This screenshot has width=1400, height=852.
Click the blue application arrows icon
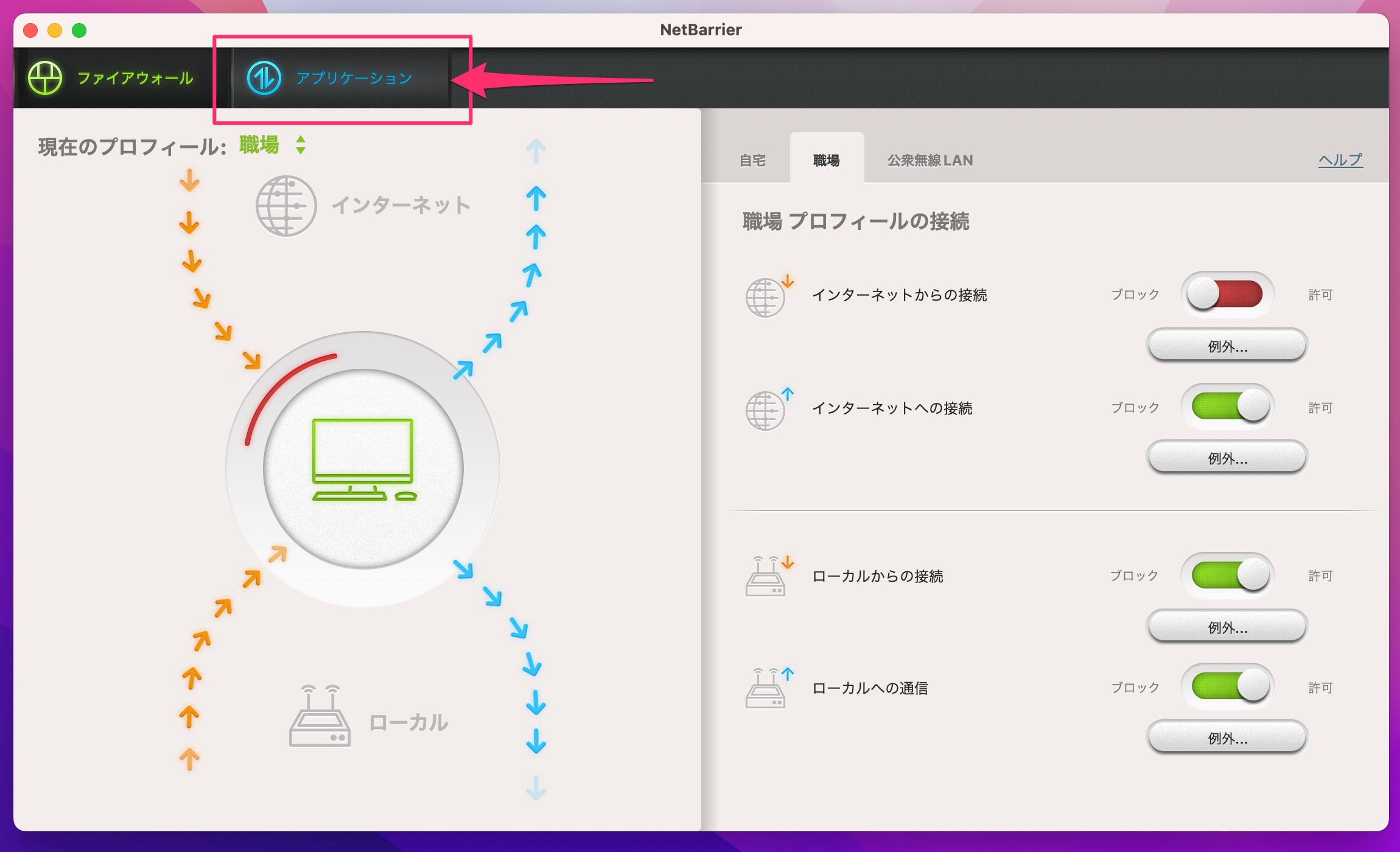[x=264, y=78]
